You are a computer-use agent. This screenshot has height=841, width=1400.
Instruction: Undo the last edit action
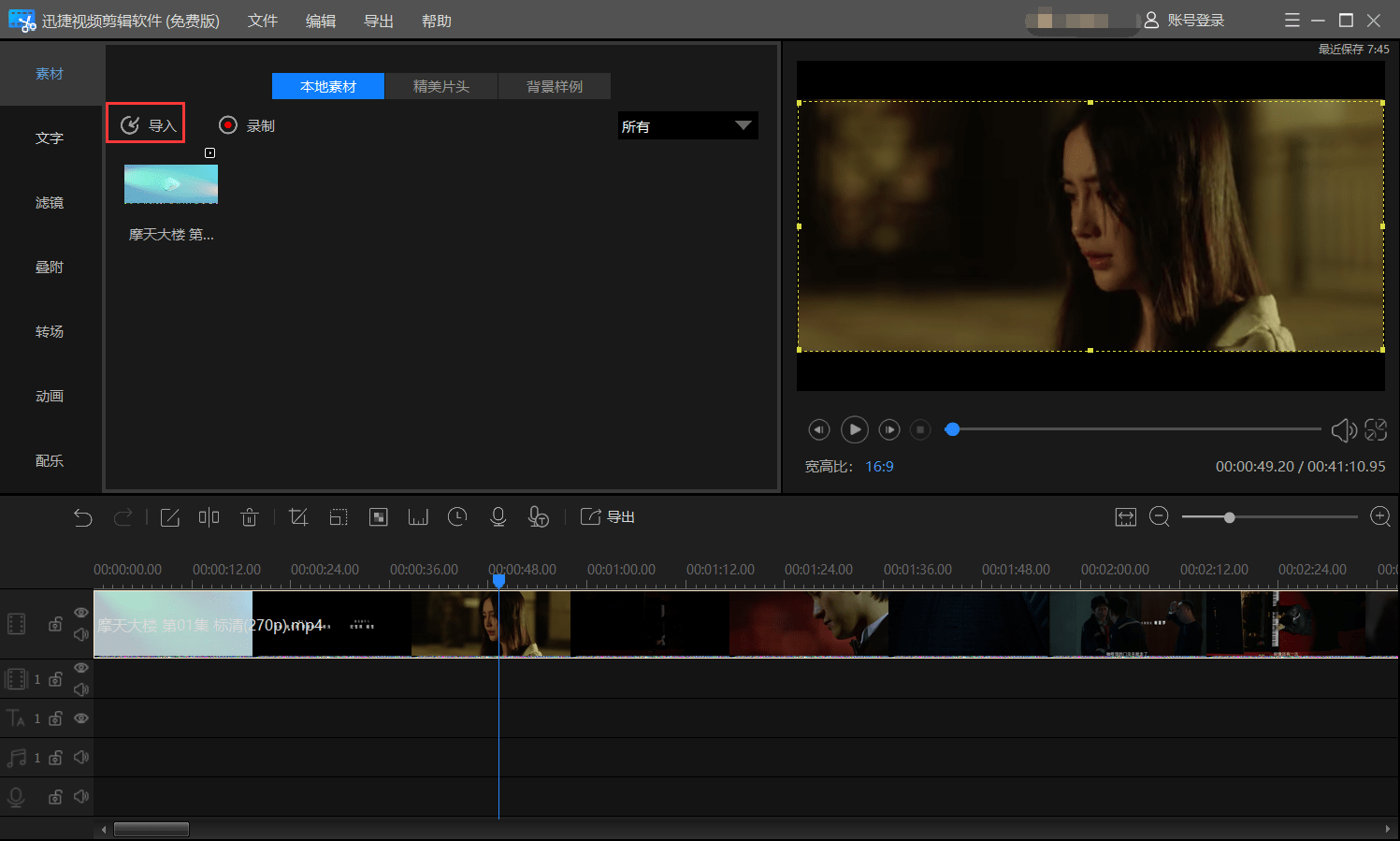pos(83,517)
